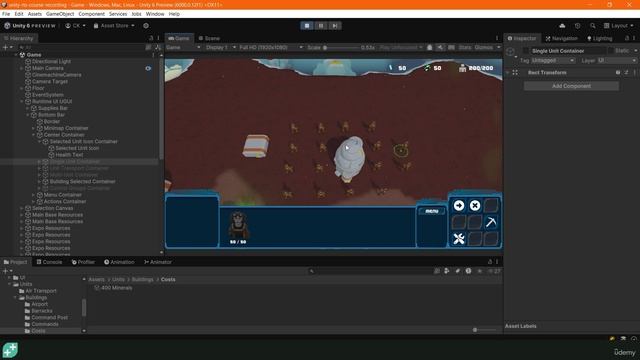The width and height of the screenshot is (640, 360).
Task: Collapse the Runtime UI UGUI object
Action: pyautogui.click(x=22, y=101)
